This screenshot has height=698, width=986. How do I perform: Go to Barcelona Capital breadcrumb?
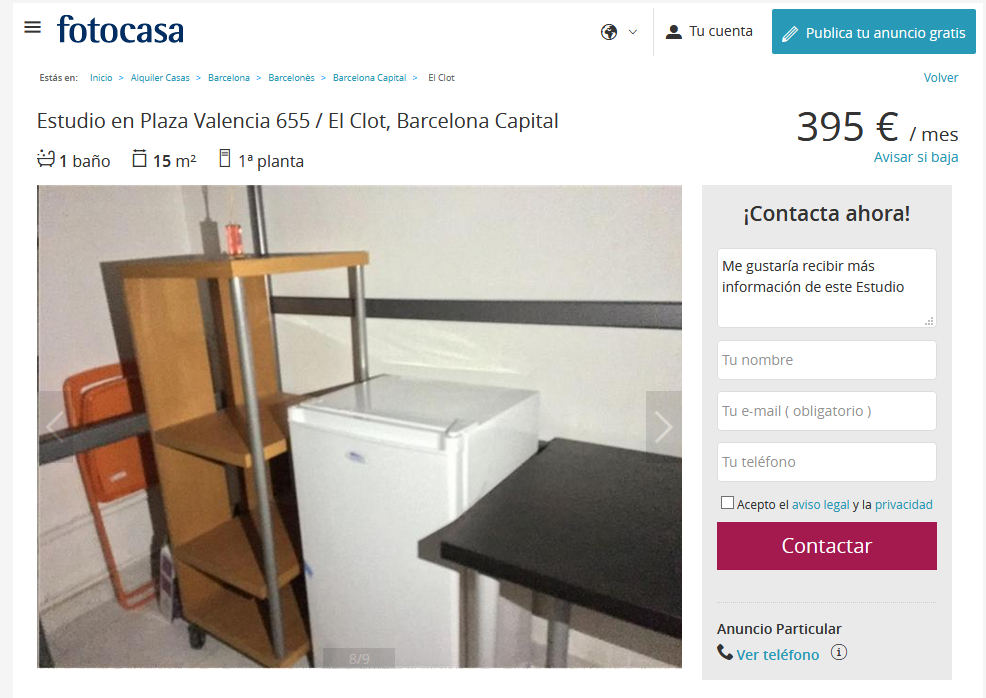369,78
